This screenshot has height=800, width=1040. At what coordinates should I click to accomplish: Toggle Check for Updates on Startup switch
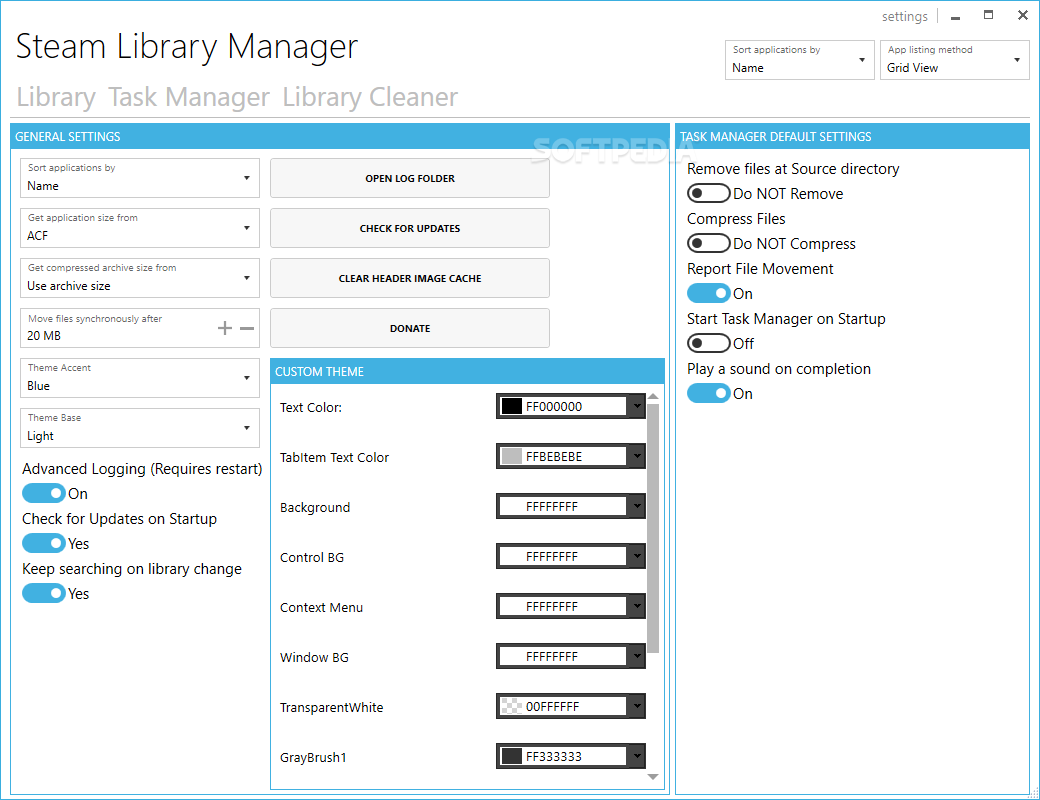44,543
